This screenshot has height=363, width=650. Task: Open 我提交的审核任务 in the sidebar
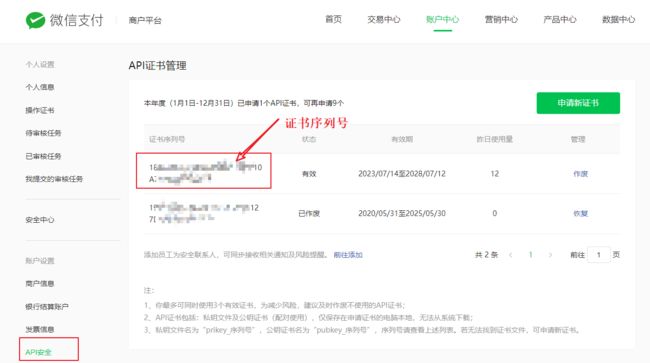pyautogui.click(x=54, y=179)
